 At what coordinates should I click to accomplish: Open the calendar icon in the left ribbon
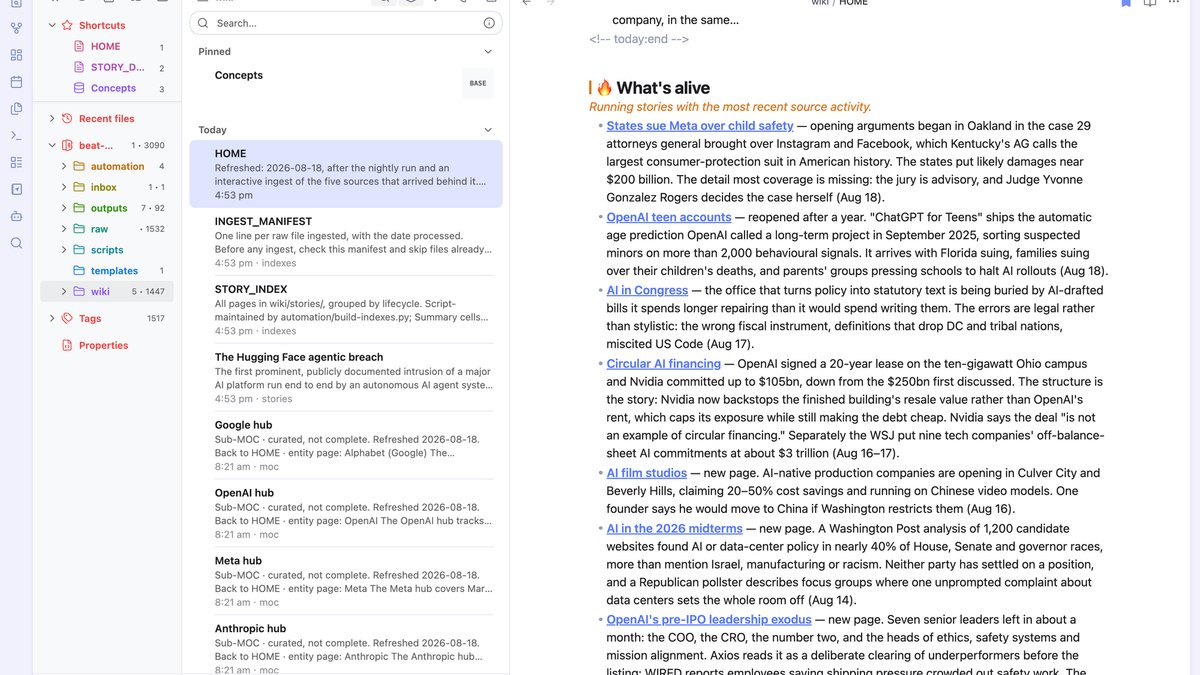click(16, 82)
